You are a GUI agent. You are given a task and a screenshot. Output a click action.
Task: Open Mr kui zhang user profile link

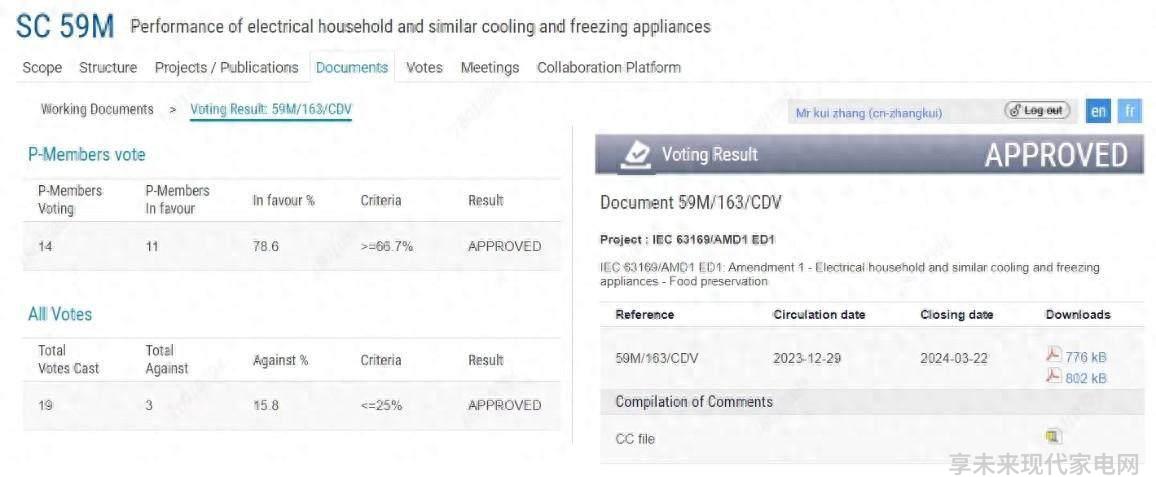869,114
